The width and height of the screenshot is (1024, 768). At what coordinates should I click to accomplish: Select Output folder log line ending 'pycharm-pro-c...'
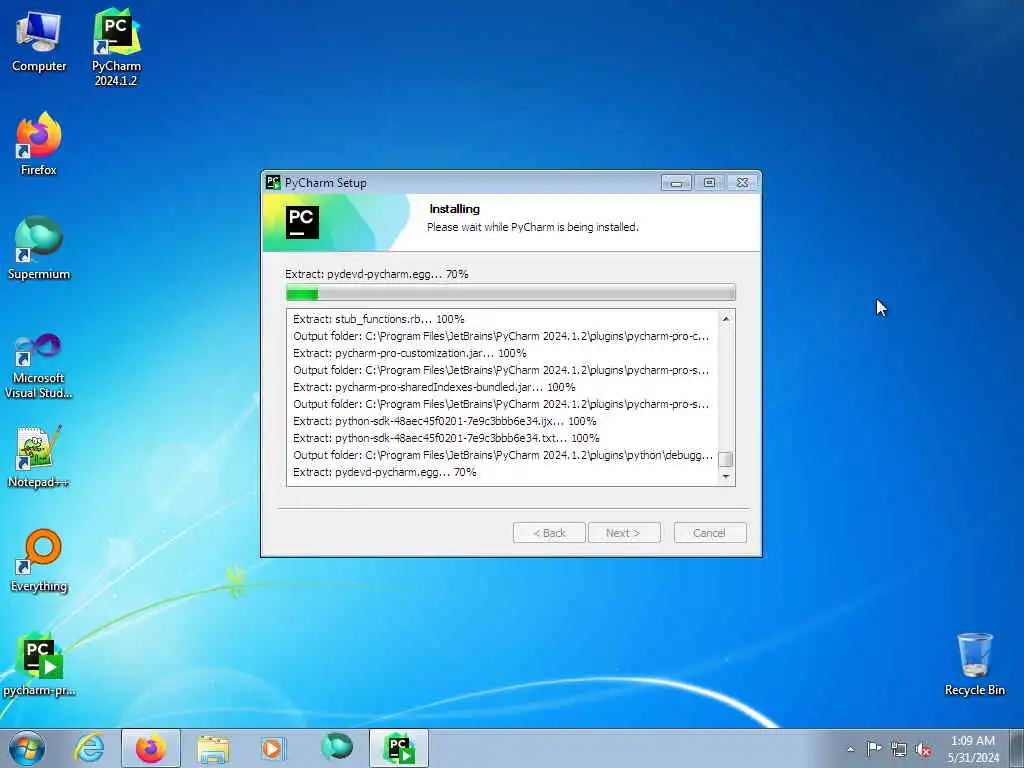pyautogui.click(x=501, y=336)
